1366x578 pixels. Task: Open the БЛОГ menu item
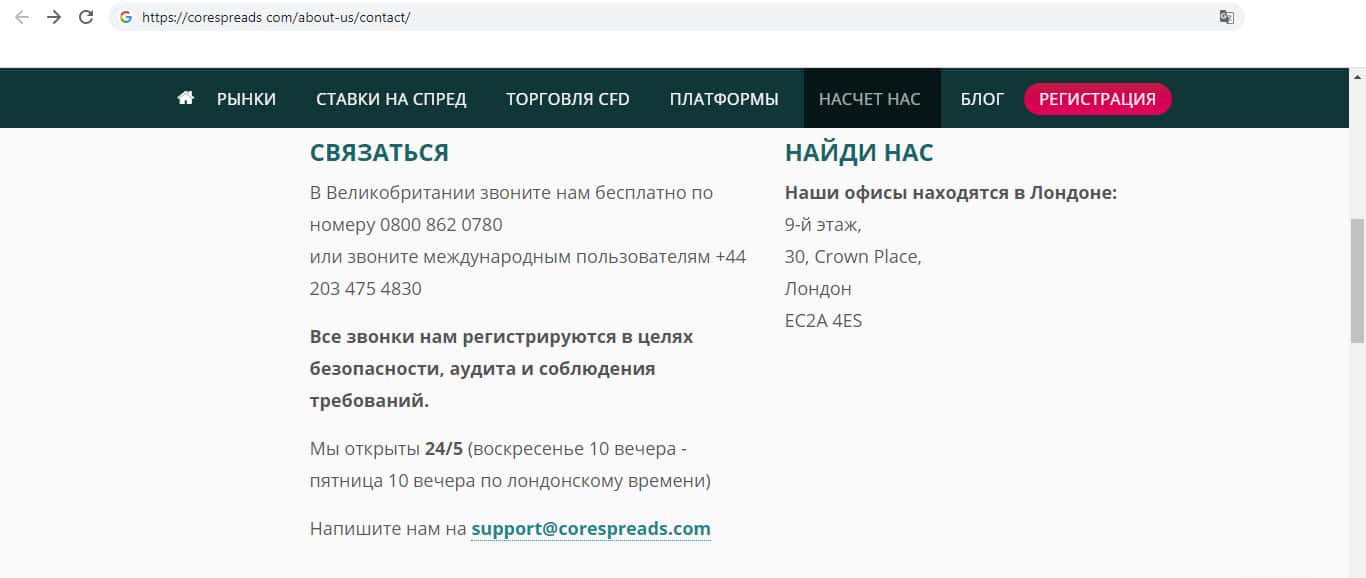[982, 99]
